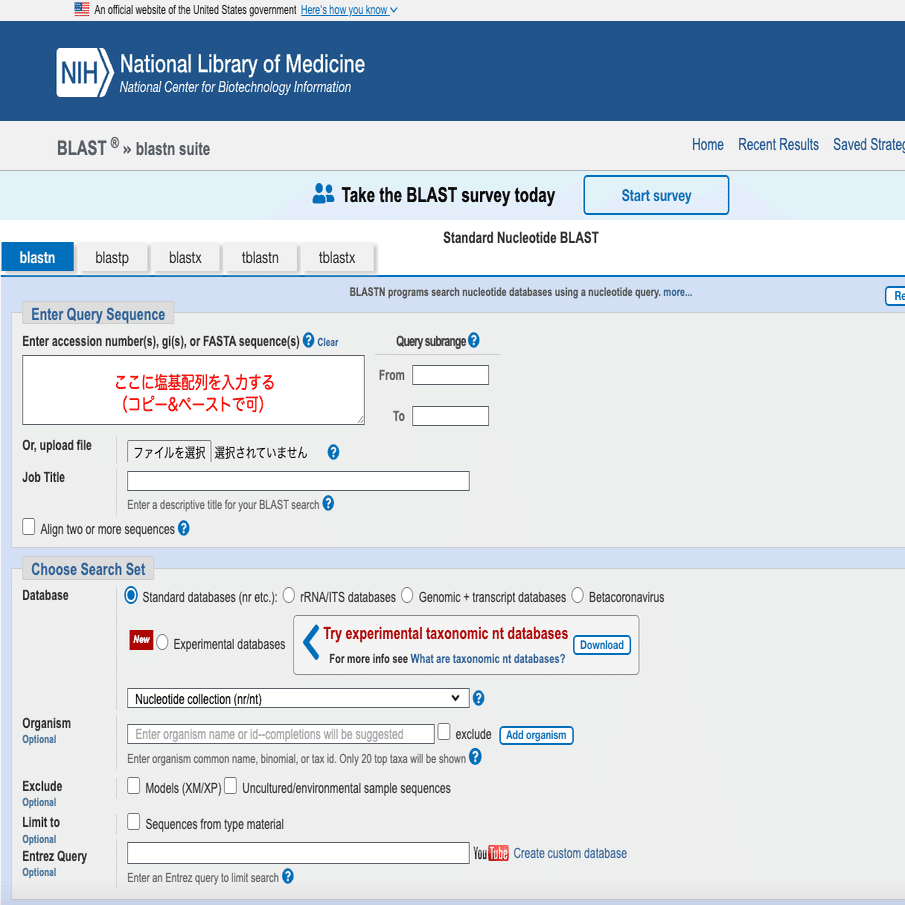Click Query subrange To field
This screenshot has width=905, height=905.
(450, 416)
